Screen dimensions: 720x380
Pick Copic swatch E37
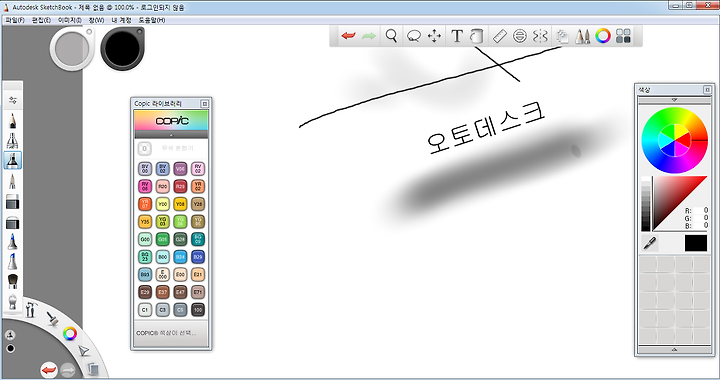click(163, 292)
